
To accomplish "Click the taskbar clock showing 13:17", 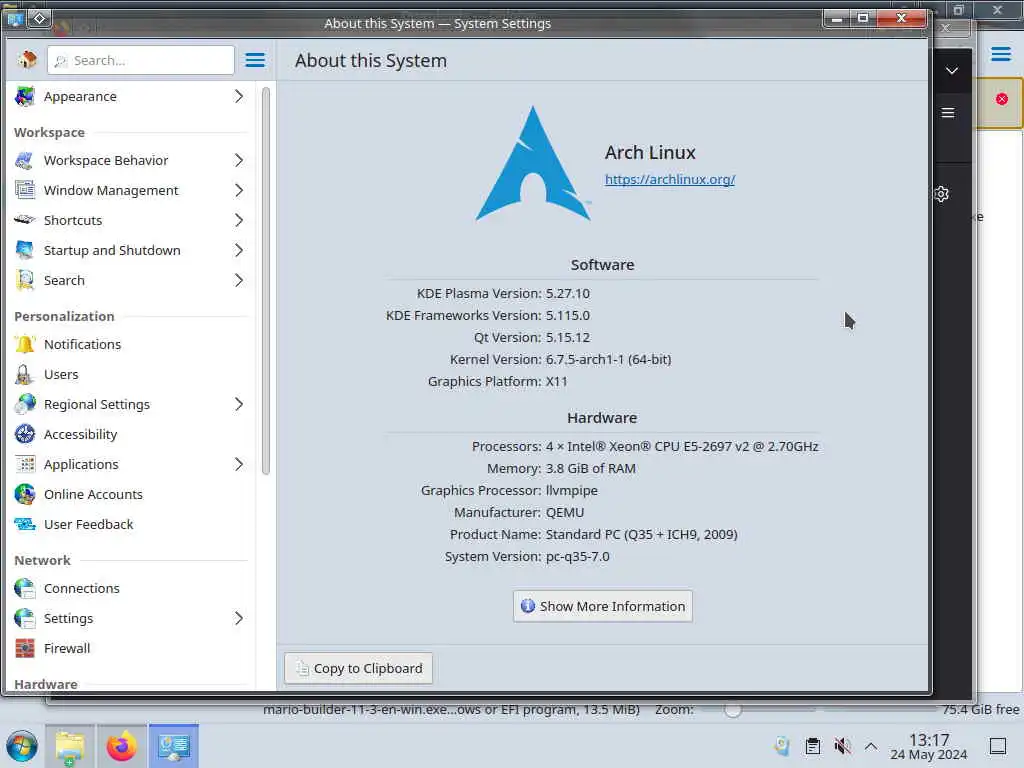I will 929,746.
